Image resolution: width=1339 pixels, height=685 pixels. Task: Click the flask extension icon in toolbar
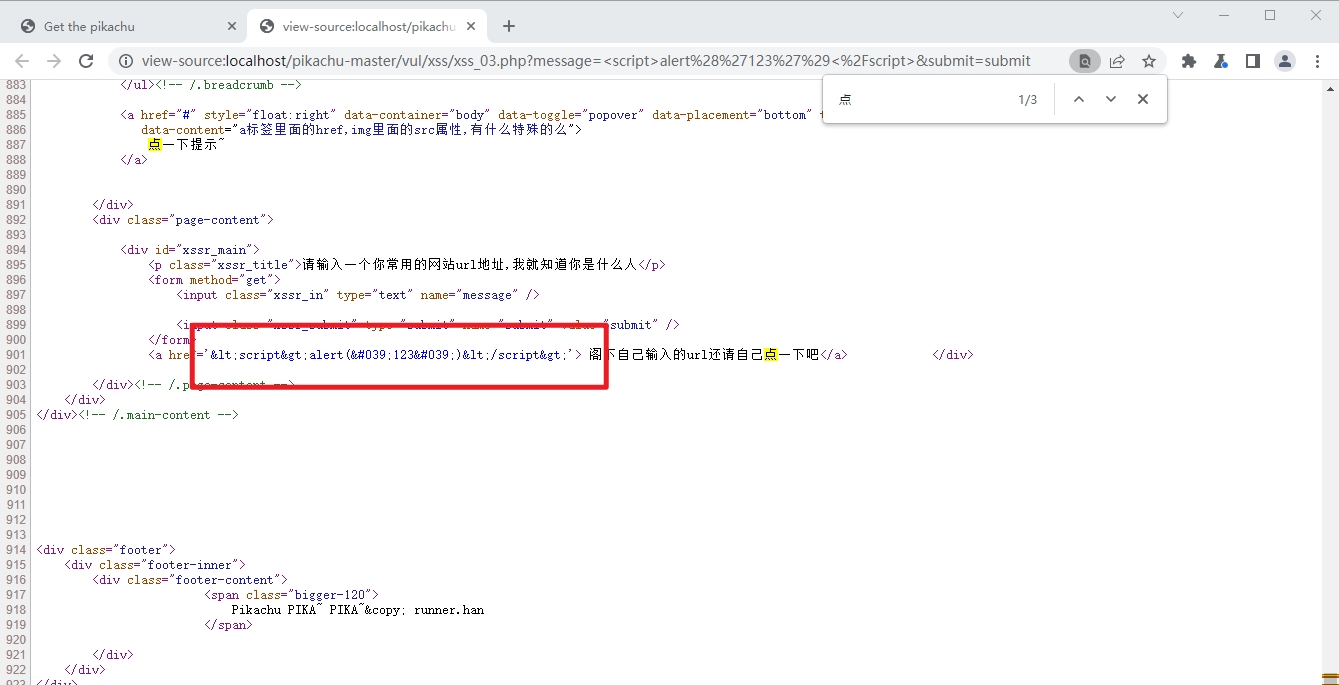click(1221, 61)
